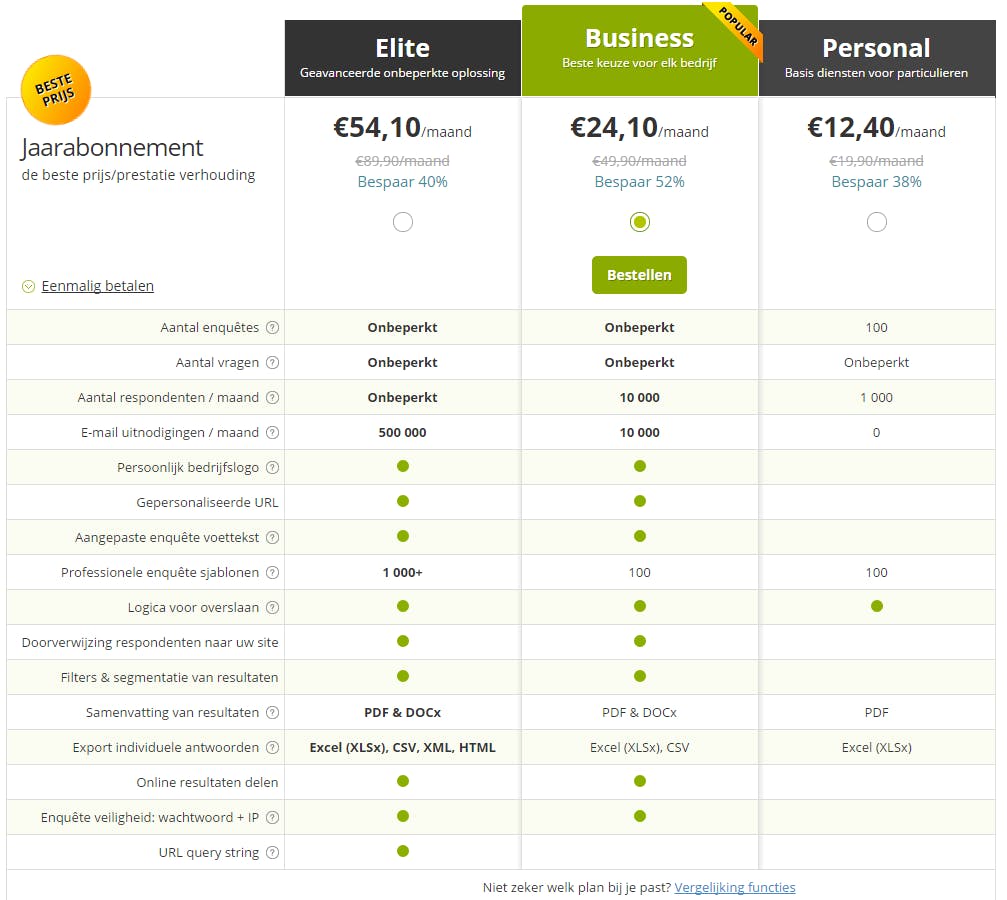The height and width of the screenshot is (900, 1007).
Task: Select the Business plan radio button
Action: coord(640,222)
